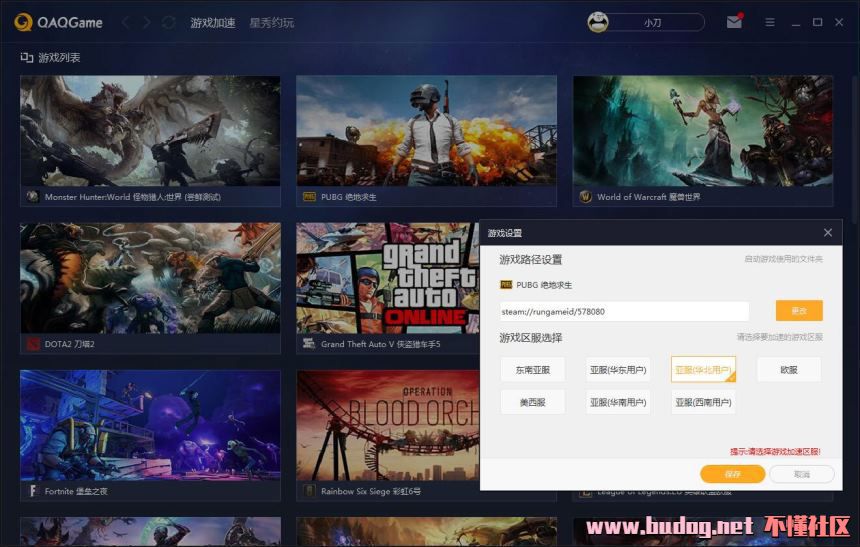Click the QAQGame logo icon
The width and height of the screenshot is (860, 547).
click(x=23, y=22)
